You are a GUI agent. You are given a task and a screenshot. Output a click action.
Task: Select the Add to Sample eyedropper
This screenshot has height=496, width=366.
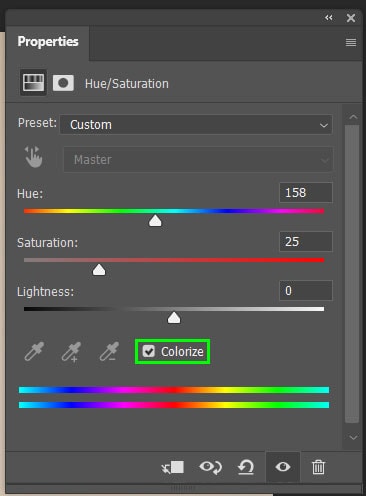(71, 351)
